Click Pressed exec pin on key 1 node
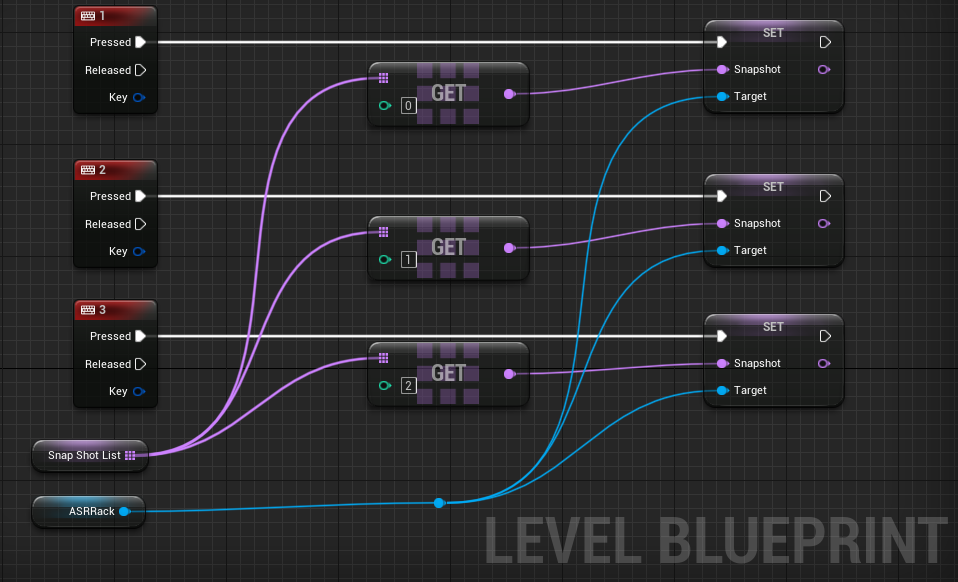Image resolution: width=958 pixels, height=582 pixels. coord(141,42)
